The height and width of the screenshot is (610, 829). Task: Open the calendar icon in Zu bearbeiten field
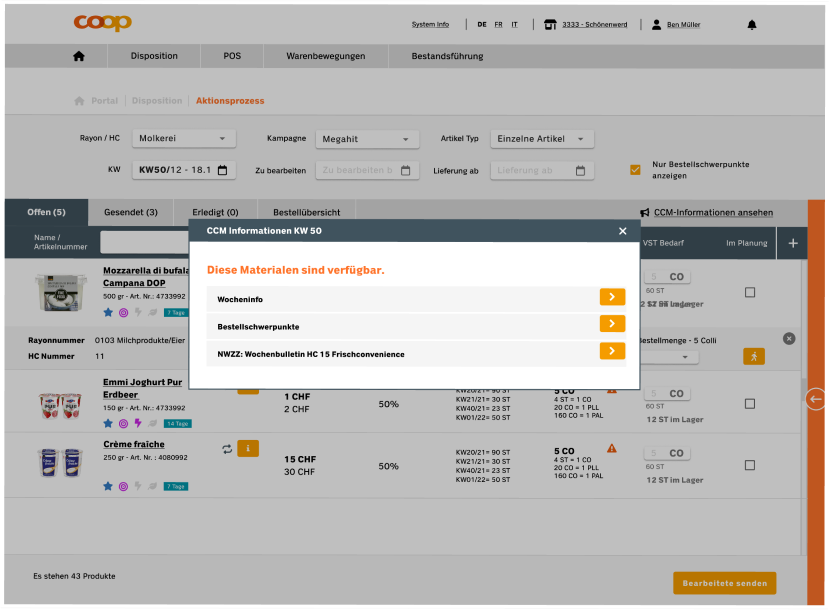tap(406, 170)
